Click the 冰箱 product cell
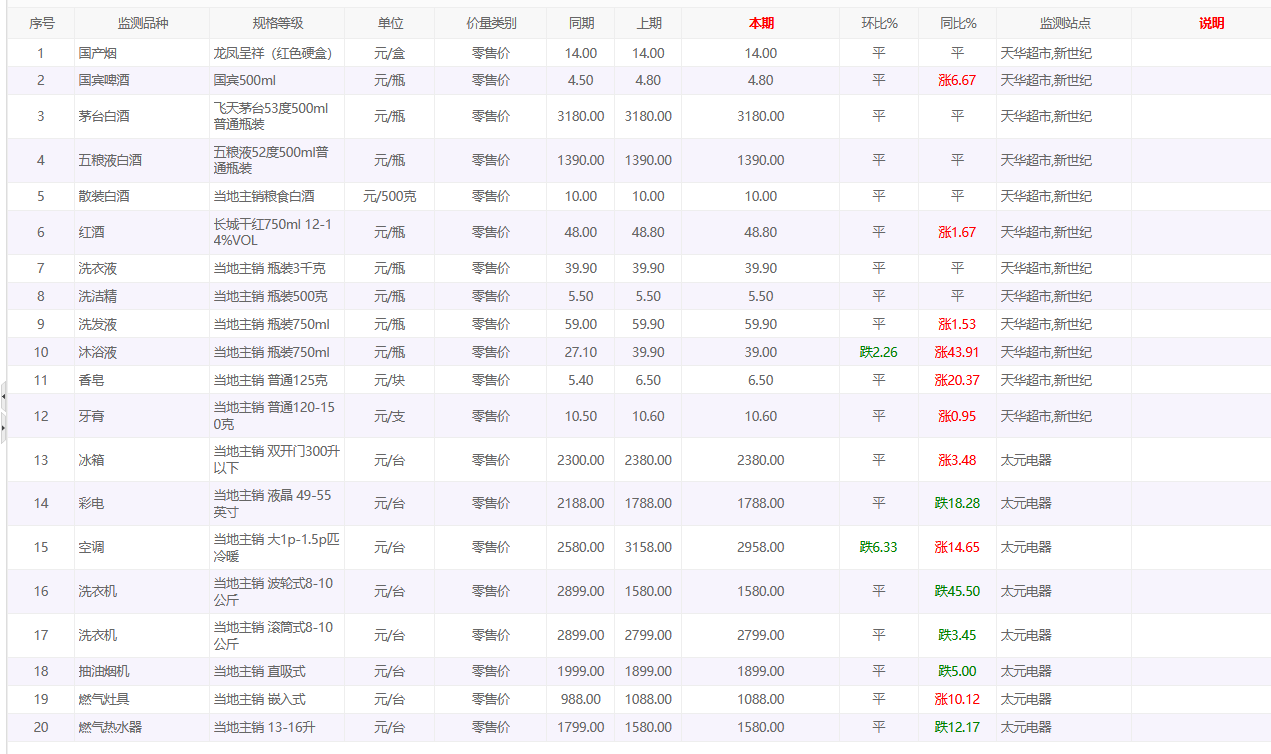Image resolution: width=1271 pixels, height=754 pixels. point(142,460)
